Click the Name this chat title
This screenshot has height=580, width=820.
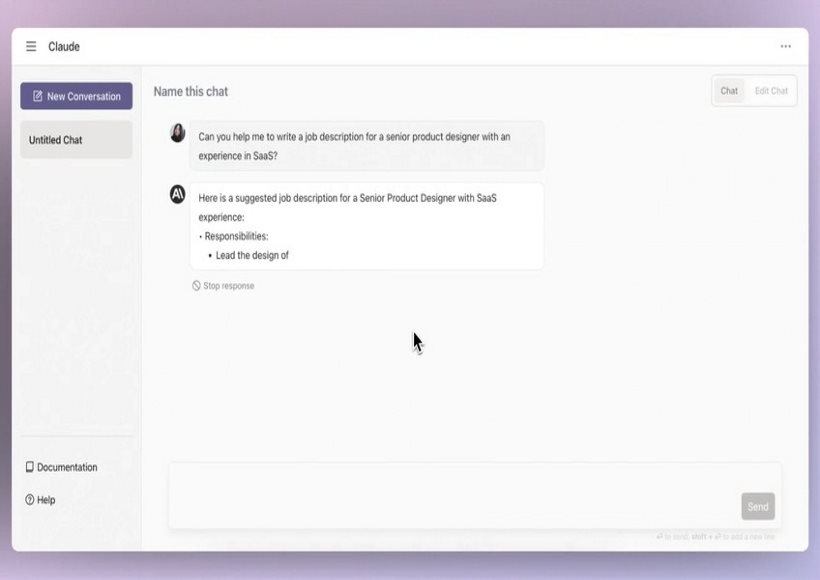coord(191,92)
